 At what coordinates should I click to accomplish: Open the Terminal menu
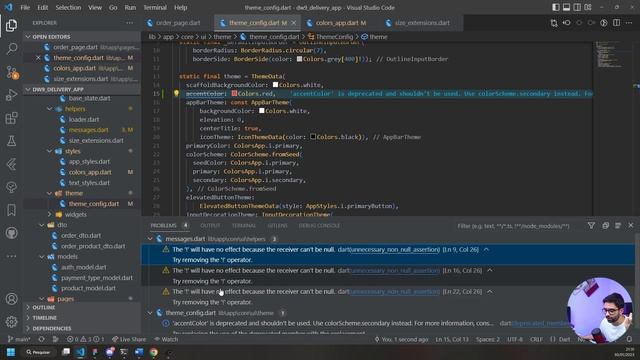tap(155, 7)
